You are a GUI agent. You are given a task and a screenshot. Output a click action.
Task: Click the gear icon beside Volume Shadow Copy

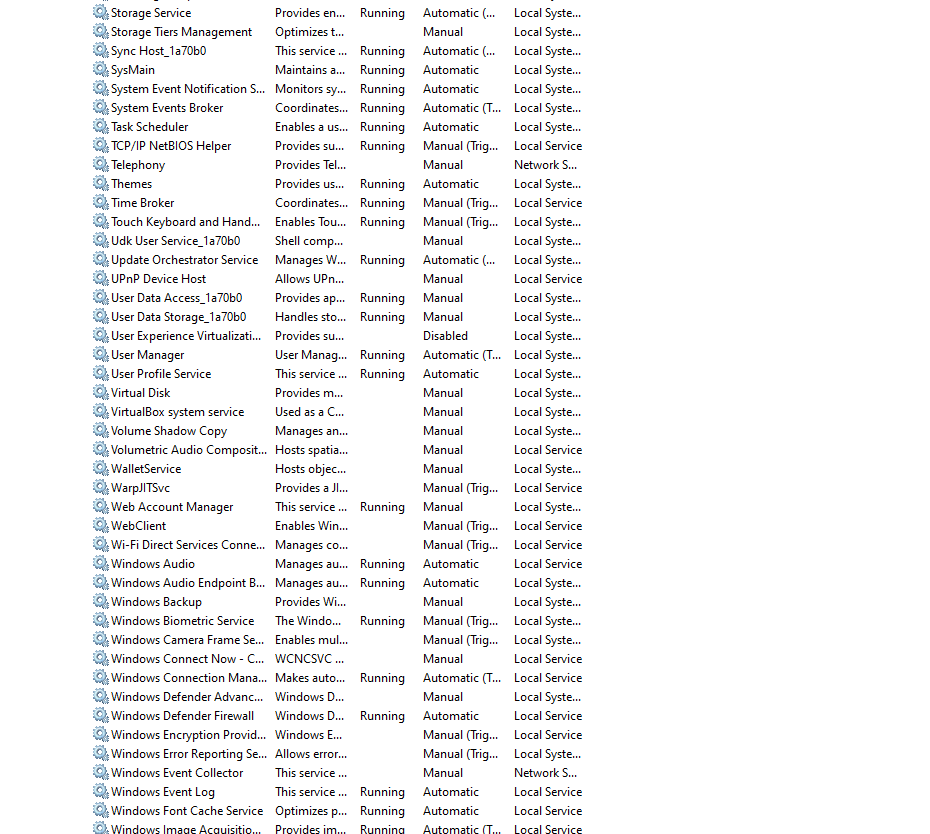click(x=101, y=430)
